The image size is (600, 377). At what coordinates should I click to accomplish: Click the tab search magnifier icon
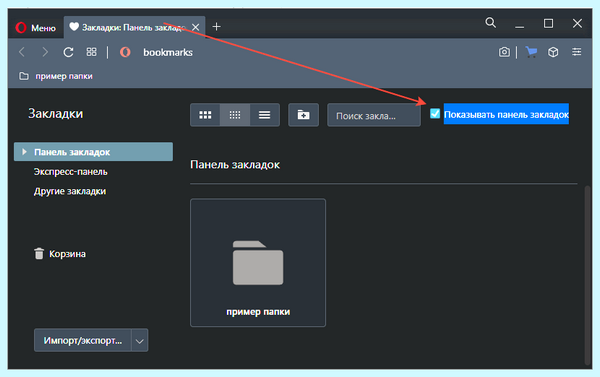(491, 23)
